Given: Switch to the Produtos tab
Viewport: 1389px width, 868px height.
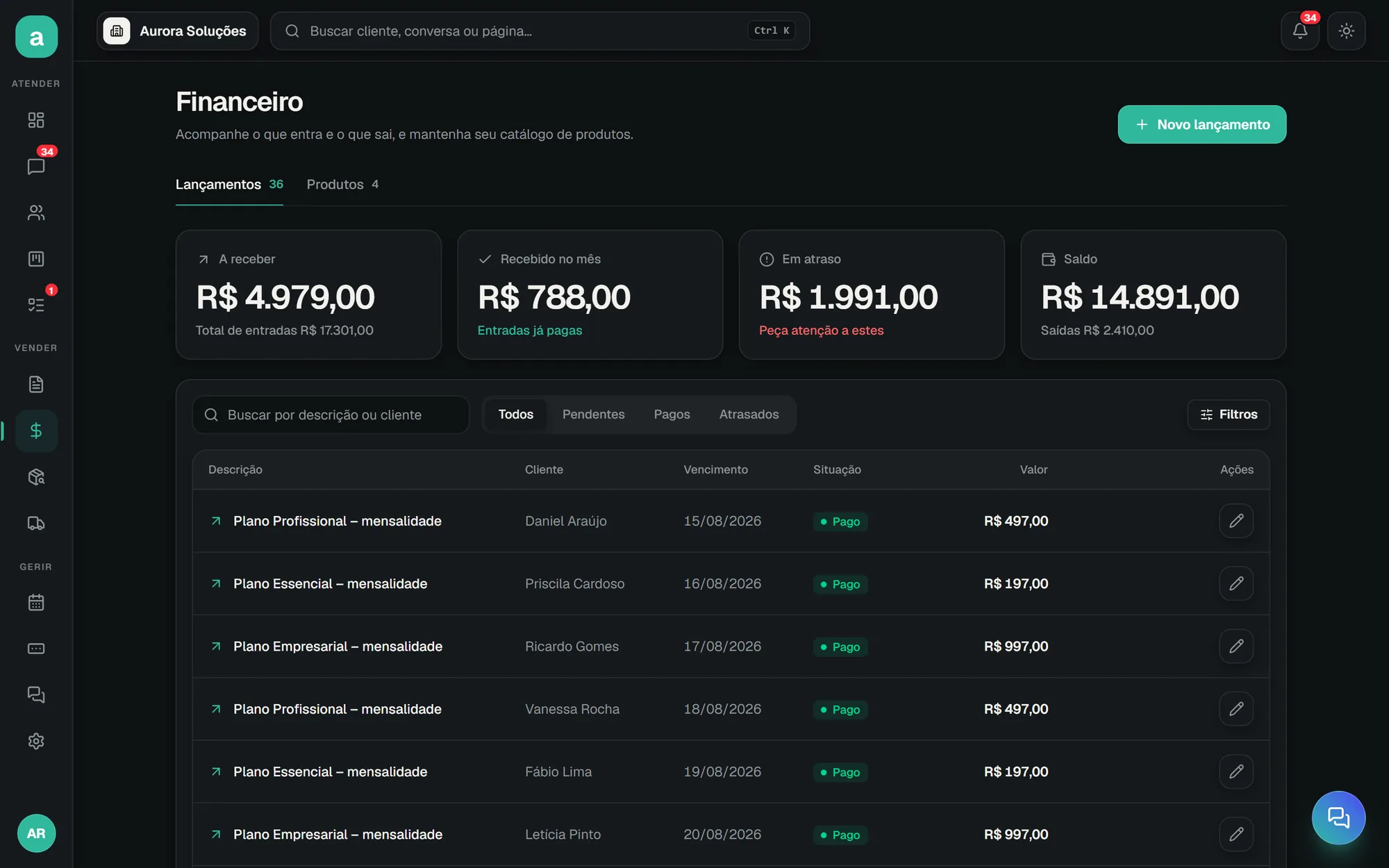Looking at the screenshot, I should coord(342,185).
